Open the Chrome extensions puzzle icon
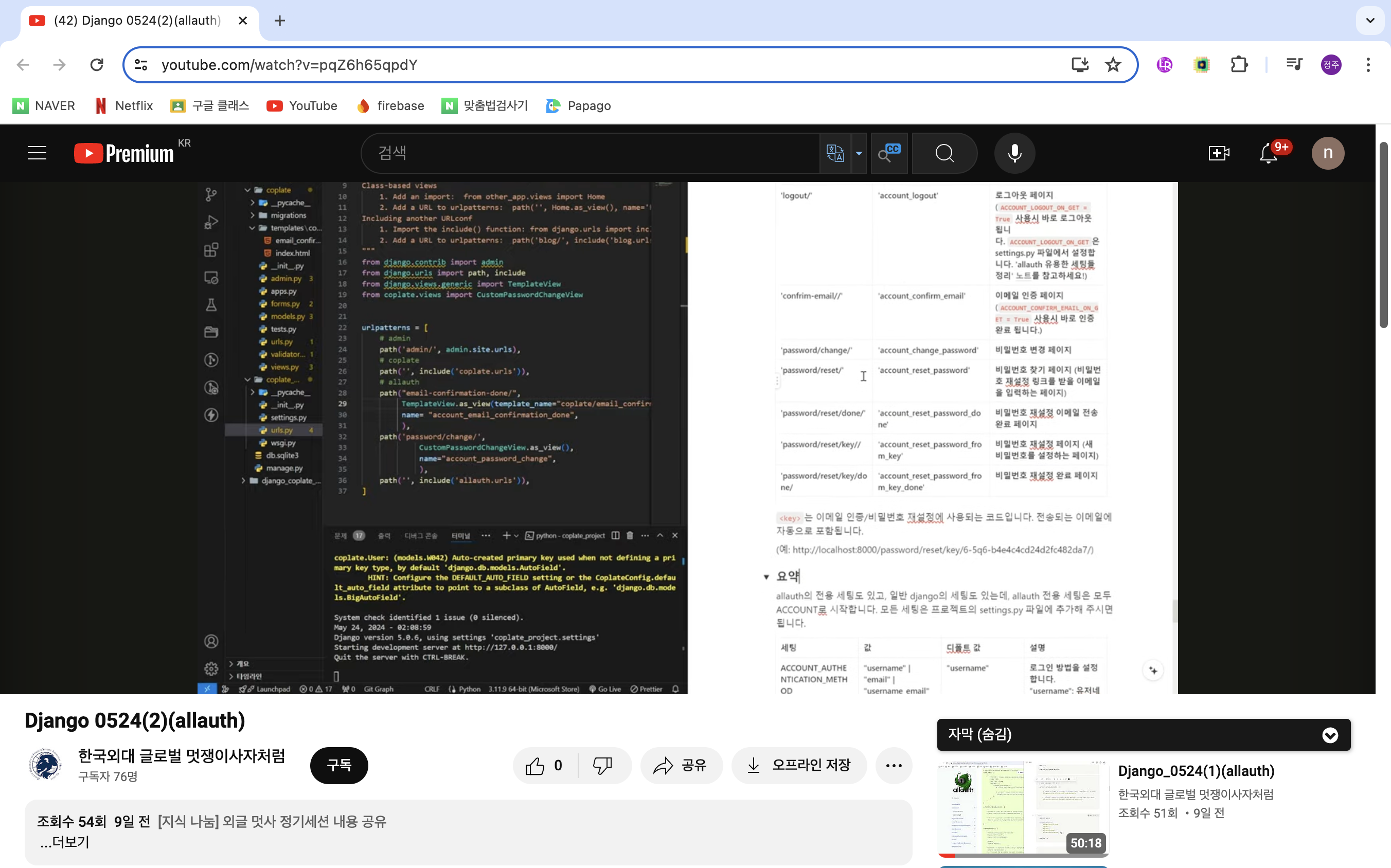This screenshot has height=868, width=1391. pyautogui.click(x=1239, y=65)
